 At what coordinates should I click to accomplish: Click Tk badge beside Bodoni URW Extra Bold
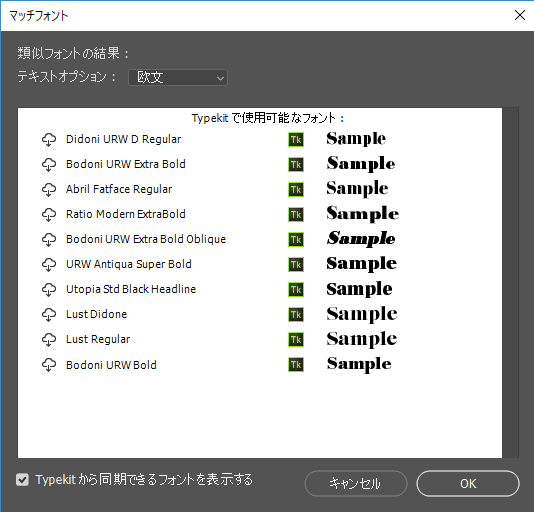point(296,165)
